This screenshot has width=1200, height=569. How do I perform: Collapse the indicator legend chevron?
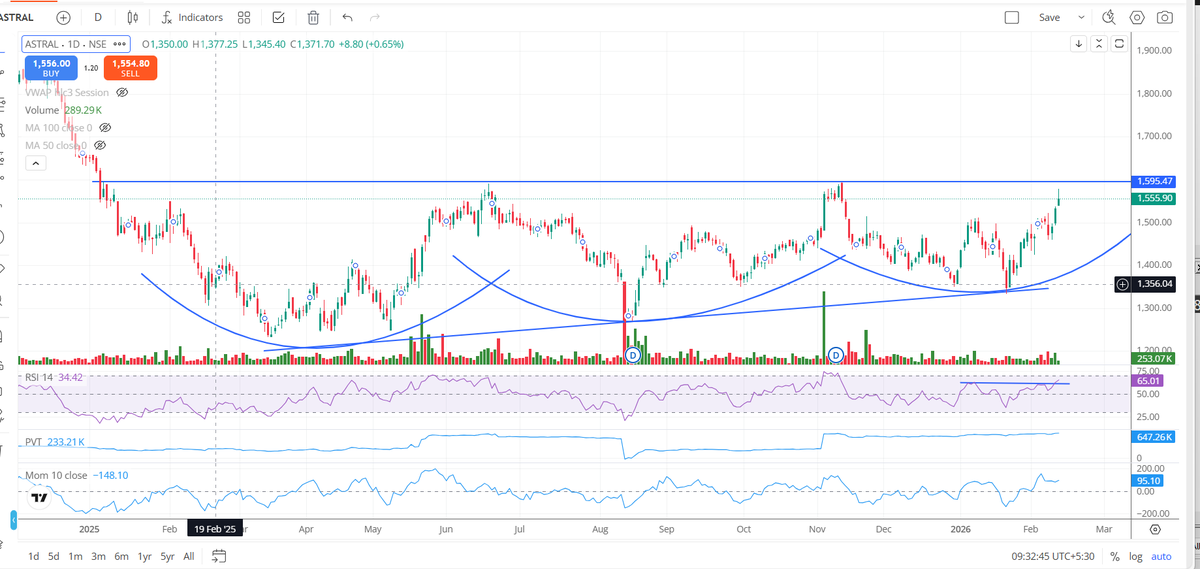[35, 163]
